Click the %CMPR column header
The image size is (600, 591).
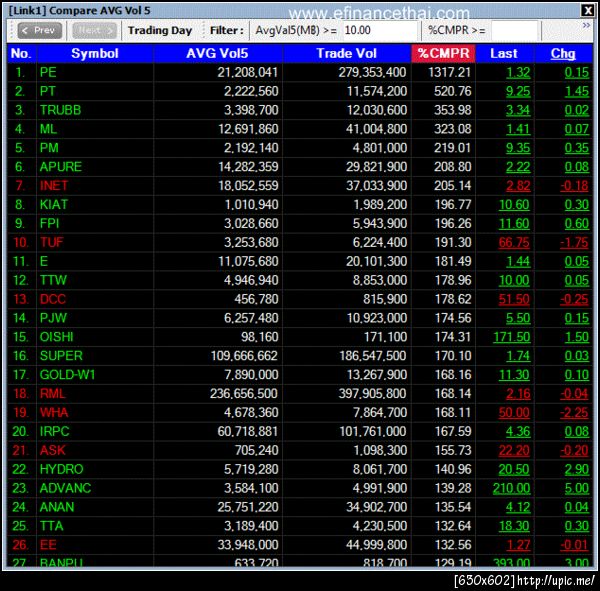[443, 54]
